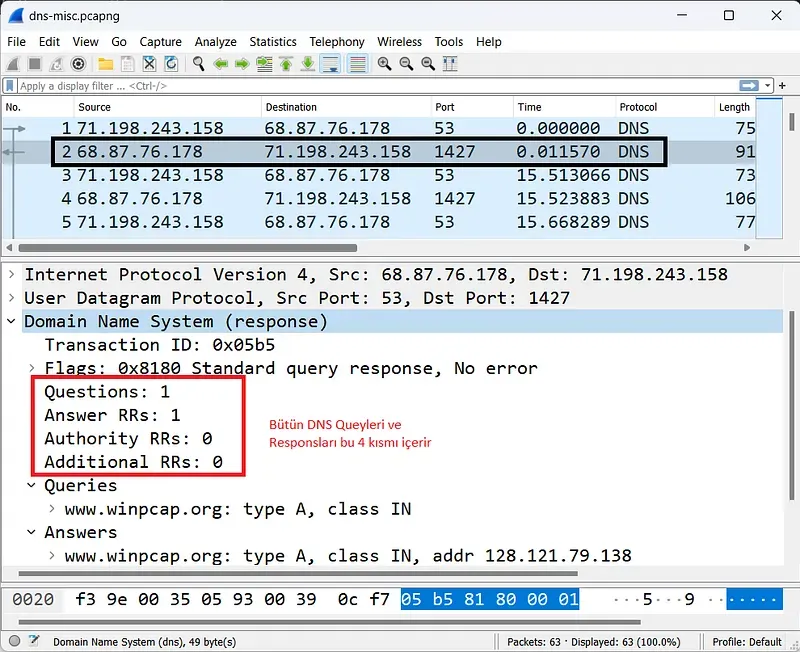Click the go to specified packet icon
The width and height of the screenshot is (800, 652).
[x=264, y=64]
